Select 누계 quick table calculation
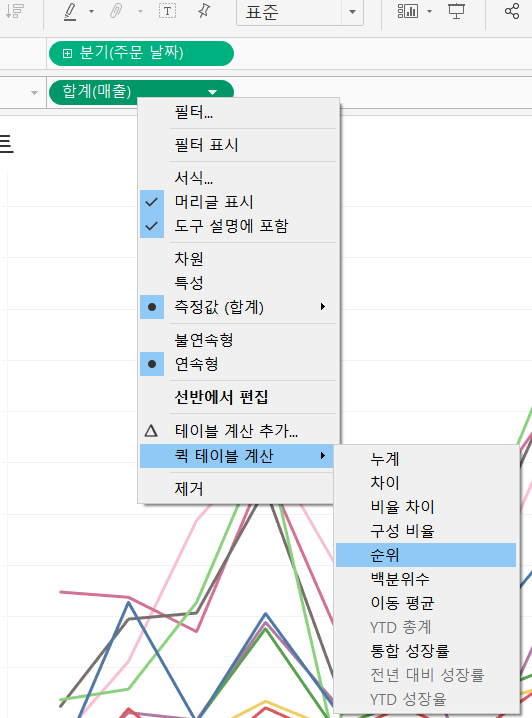 426,459
